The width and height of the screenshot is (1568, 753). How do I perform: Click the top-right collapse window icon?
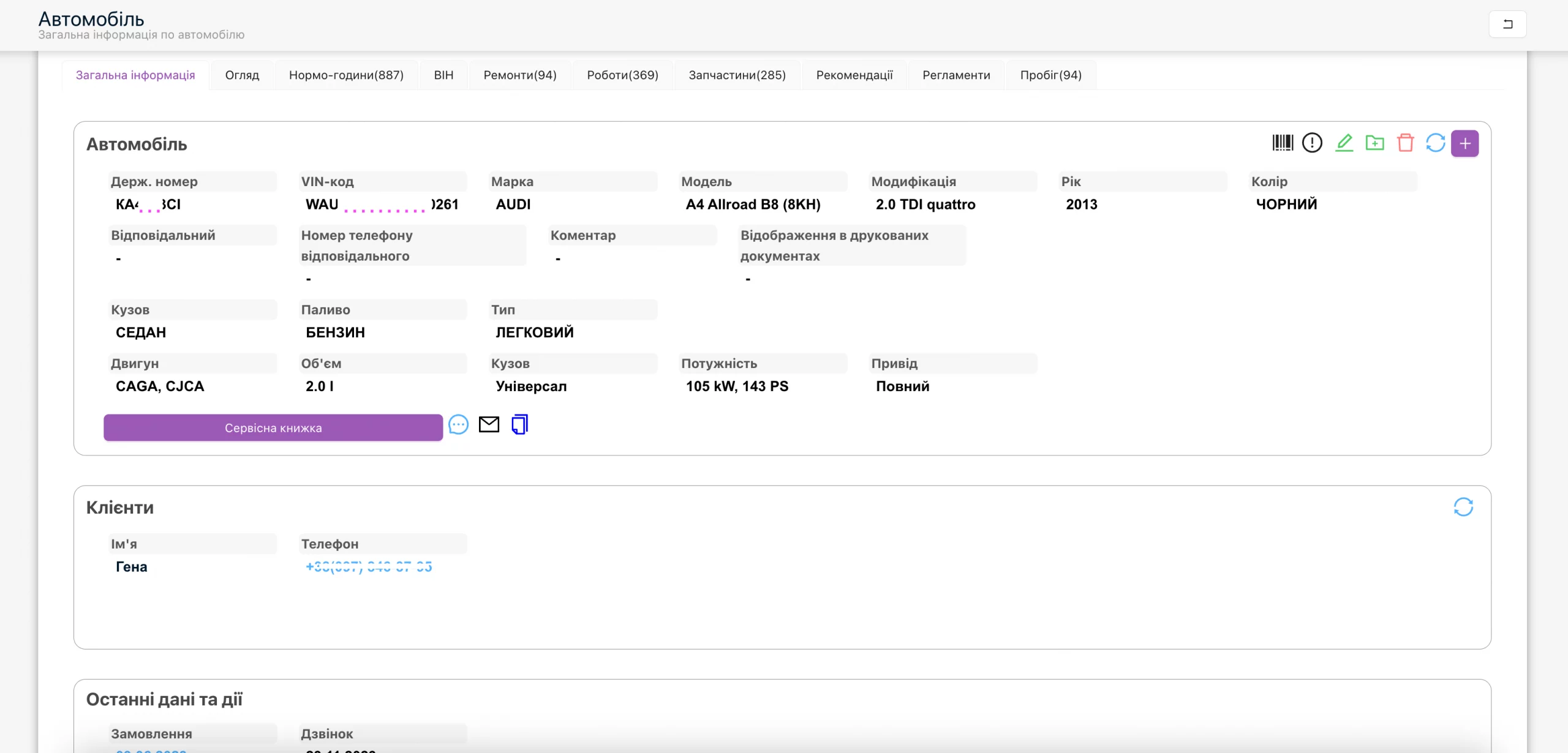[1507, 24]
